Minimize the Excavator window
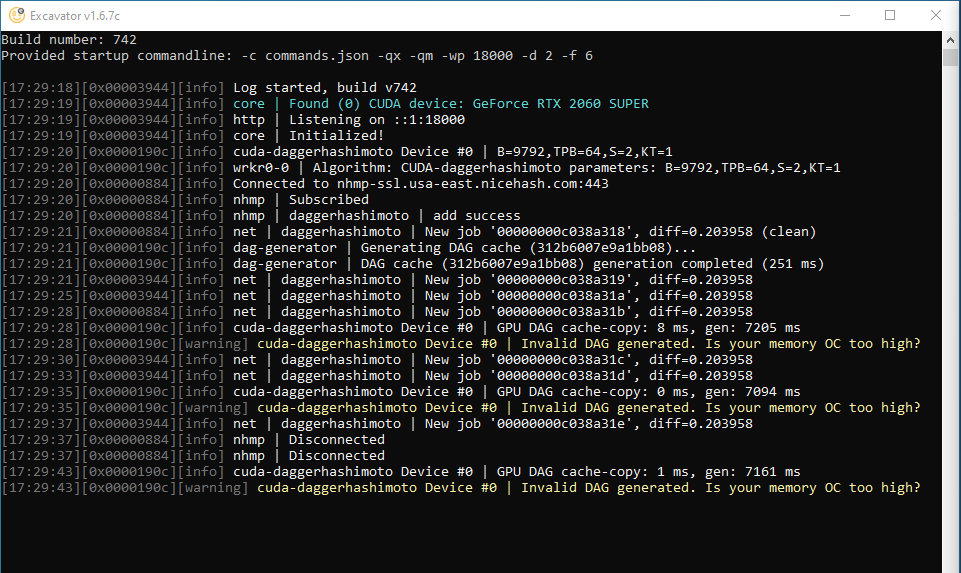 click(x=845, y=15)
